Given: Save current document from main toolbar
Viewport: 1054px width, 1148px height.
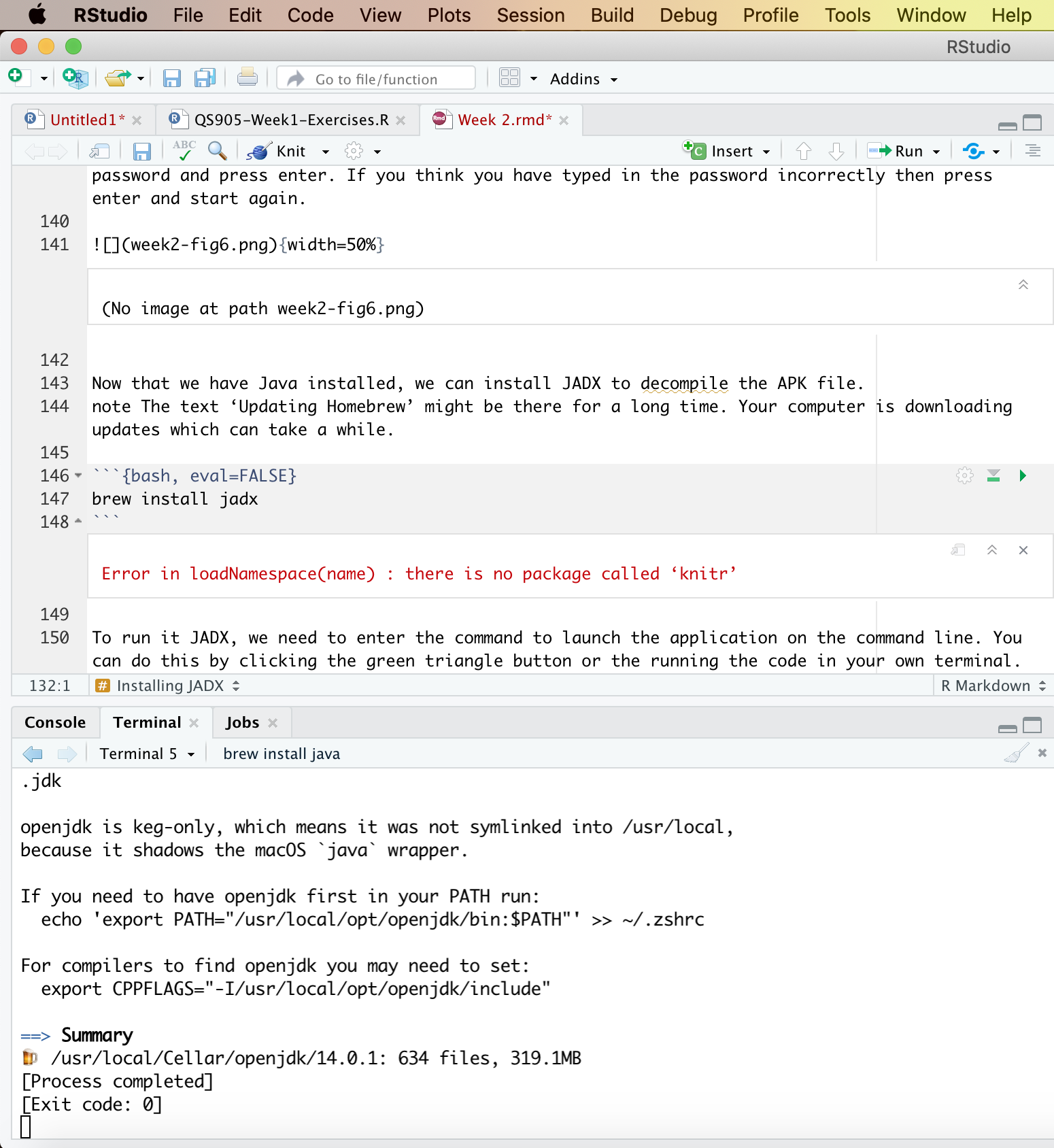Looking at the screenshot, I should pos(171,78).
